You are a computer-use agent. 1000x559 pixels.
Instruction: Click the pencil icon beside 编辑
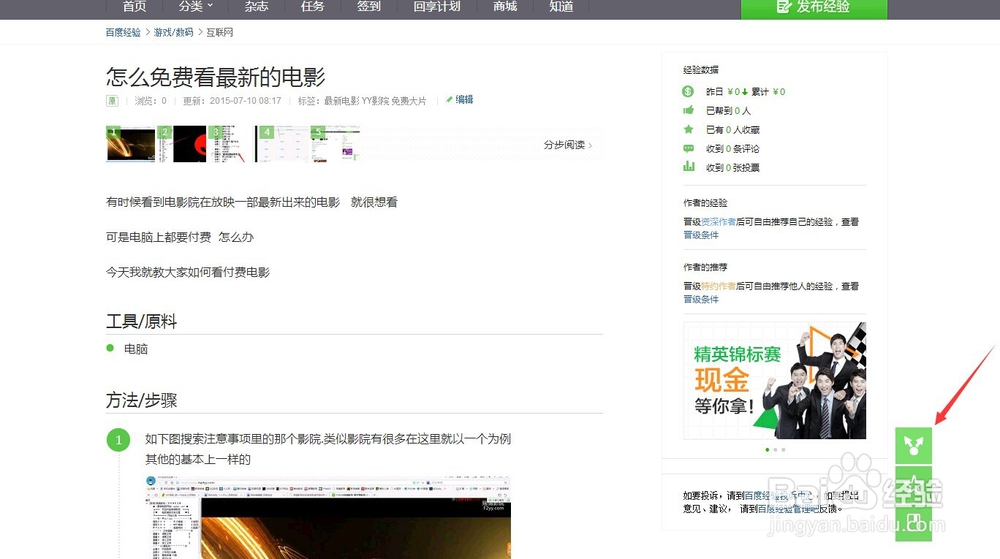[x=449, y=99]
